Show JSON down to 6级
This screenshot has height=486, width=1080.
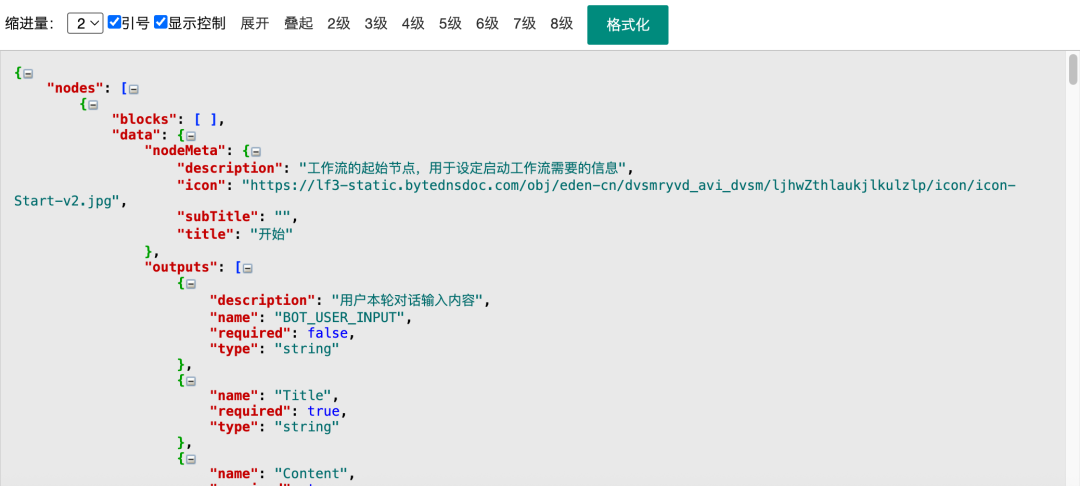488,23
